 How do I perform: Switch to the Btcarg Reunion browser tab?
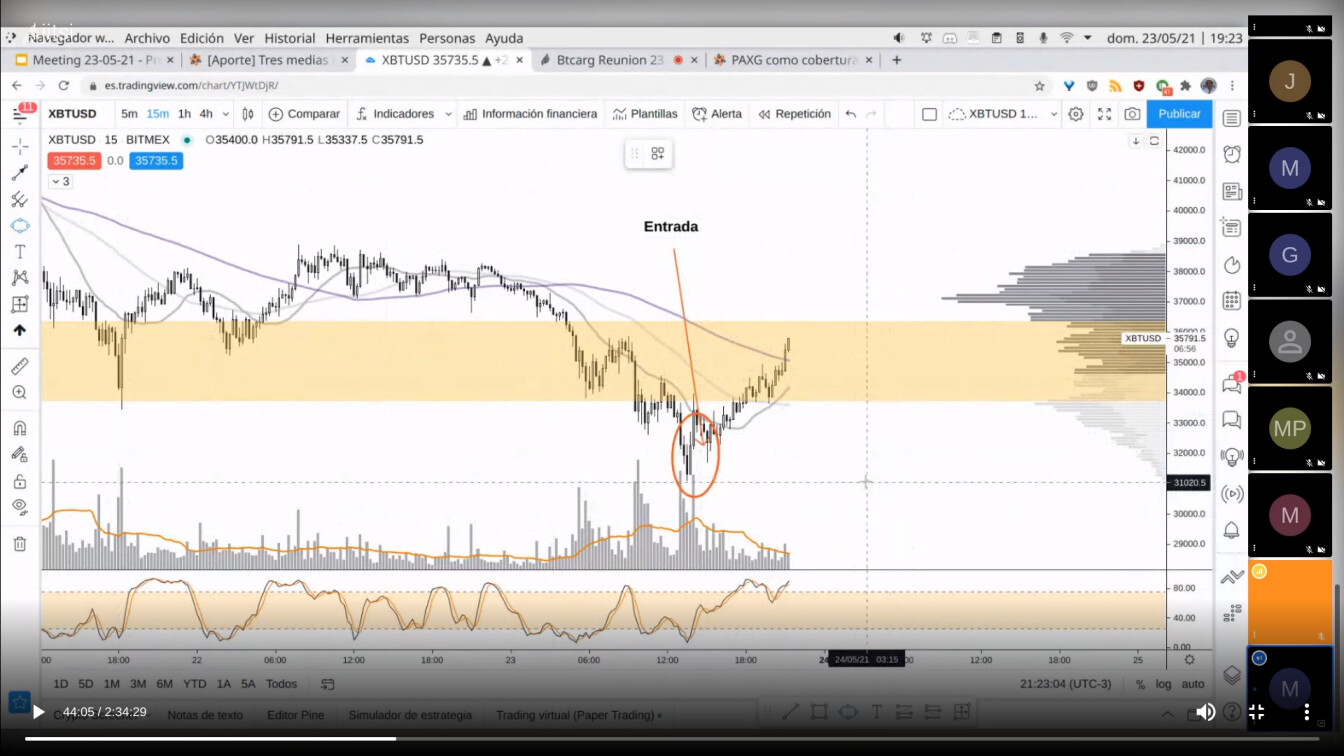point(609,60)
